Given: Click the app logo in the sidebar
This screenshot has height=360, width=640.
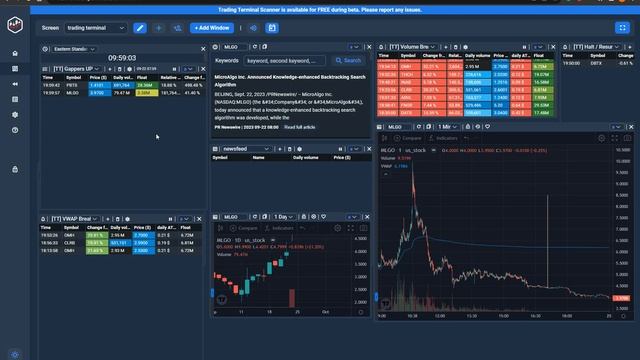Looking at the screenshot, I should [15, 25].
